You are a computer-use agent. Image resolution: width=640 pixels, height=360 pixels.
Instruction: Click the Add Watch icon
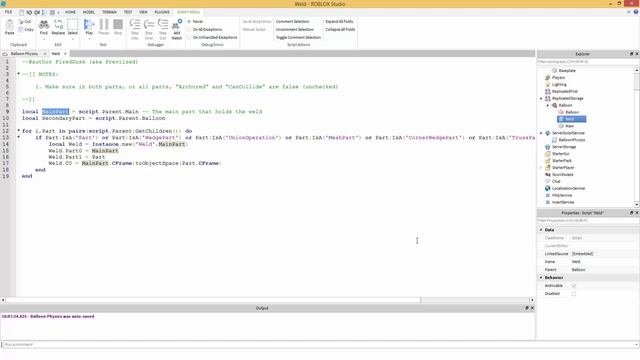[x=177, y=24]
